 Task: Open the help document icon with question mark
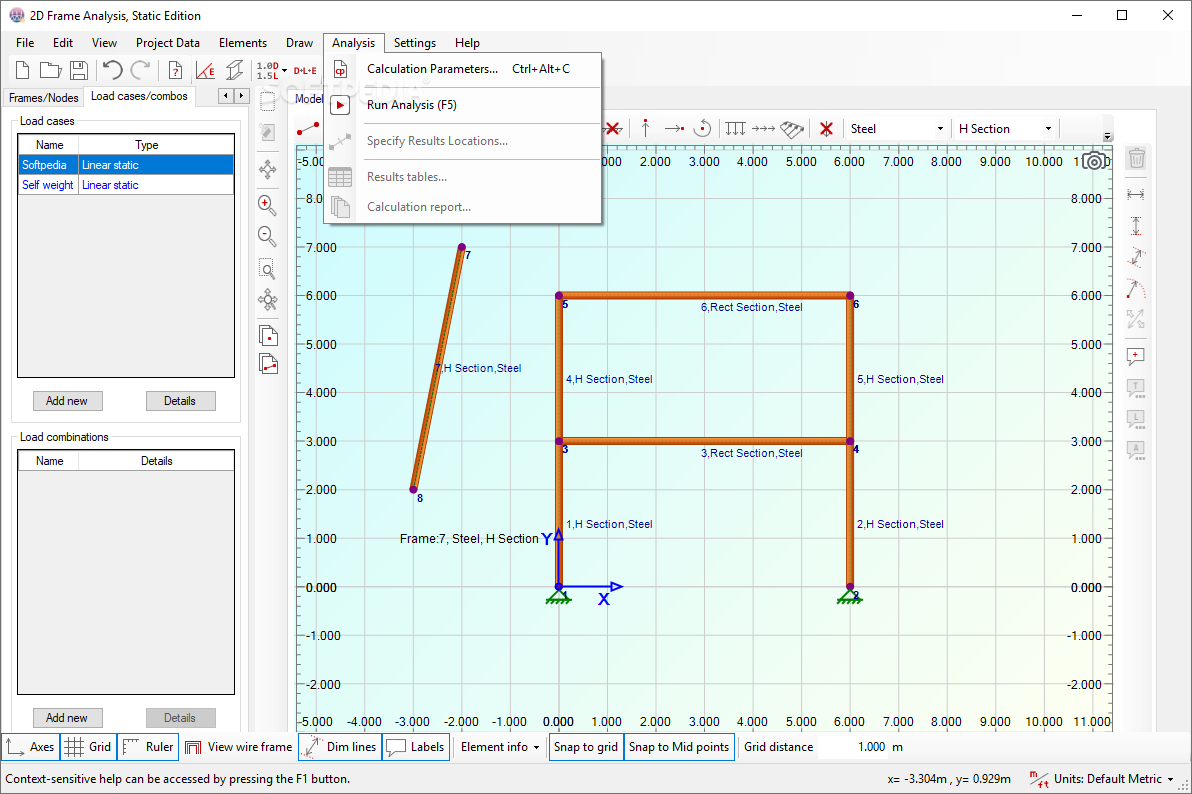[x=175, y=70]
